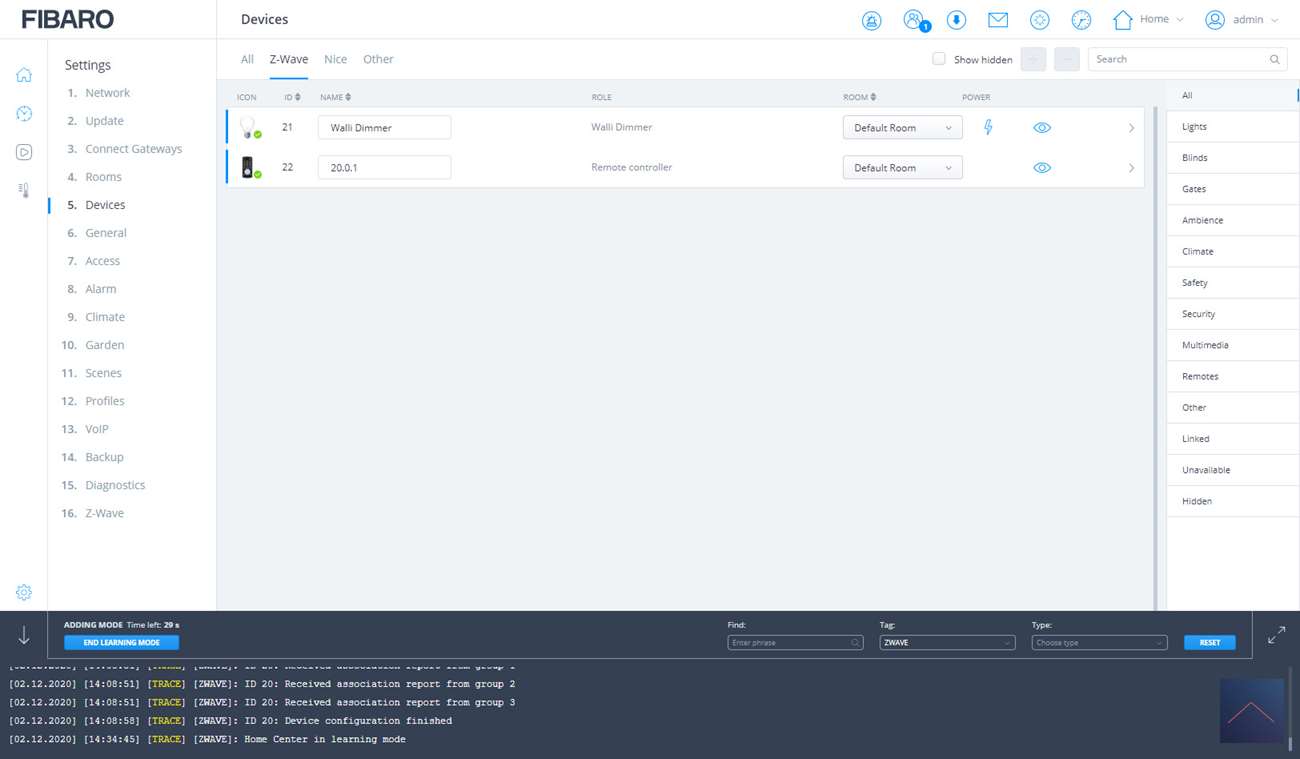This screenshot has height=759, width=1300.
Task: Expand the console panel to full screen
Action: (1276, 636)
